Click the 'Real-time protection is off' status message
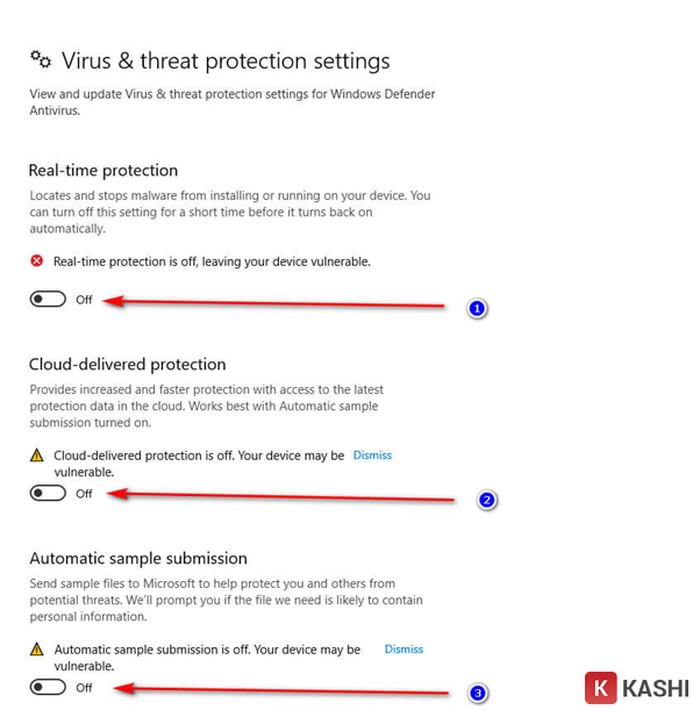The width and height of the screenshot is (700, 710). (x=211, y=261)
